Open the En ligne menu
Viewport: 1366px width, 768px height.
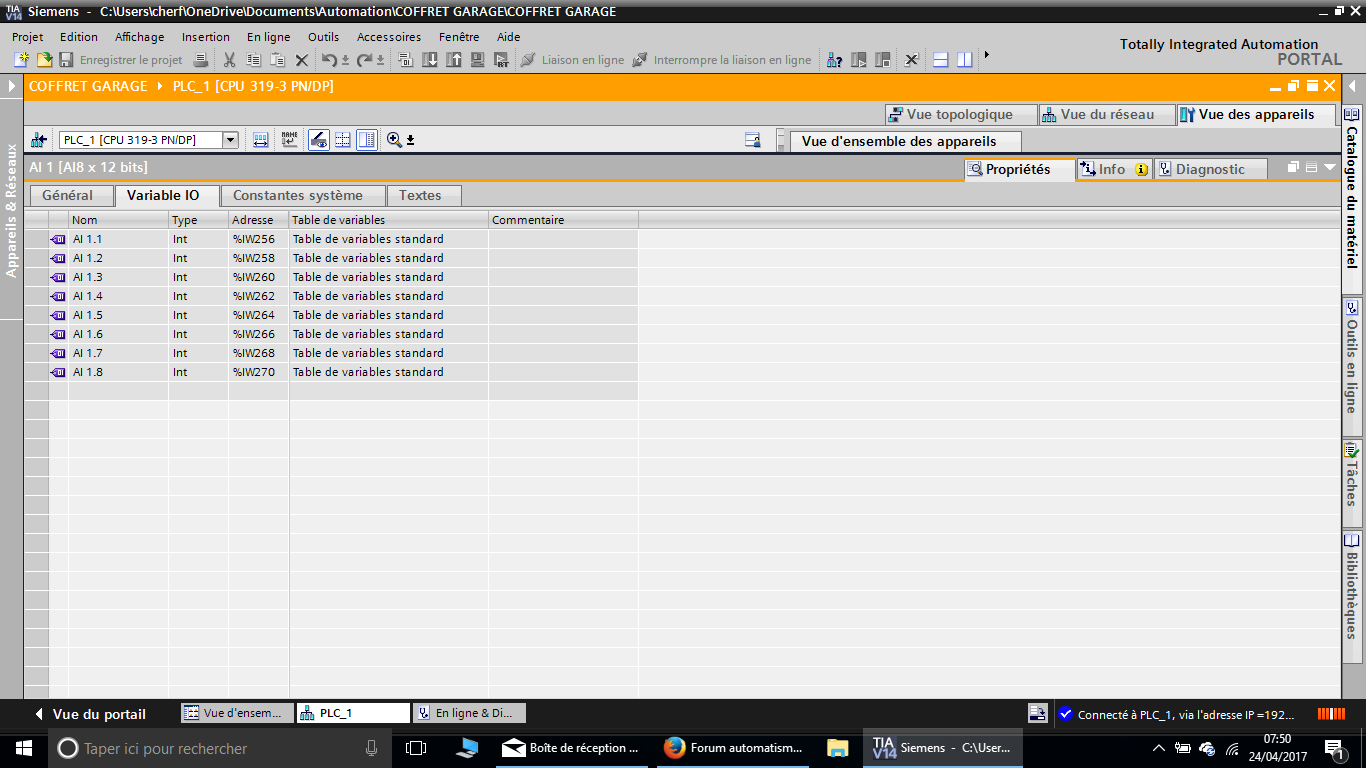pyautogui.click(x=268, y=37)
